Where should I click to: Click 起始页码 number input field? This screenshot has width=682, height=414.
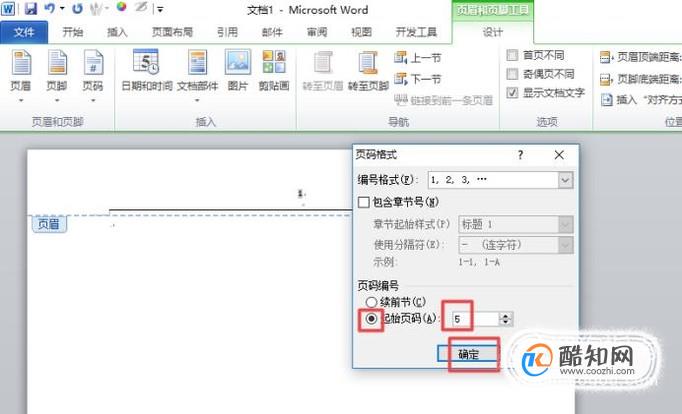click(x=475, y=319)
